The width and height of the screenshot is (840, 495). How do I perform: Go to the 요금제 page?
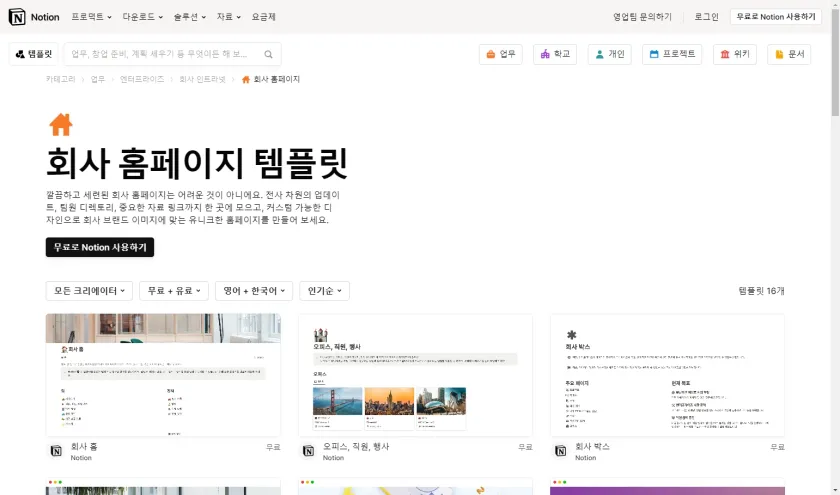(264, 17)
